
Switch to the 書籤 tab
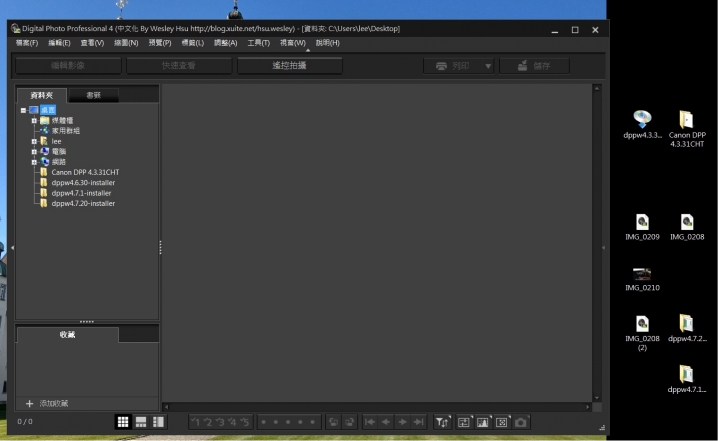(x=92, y=96)
